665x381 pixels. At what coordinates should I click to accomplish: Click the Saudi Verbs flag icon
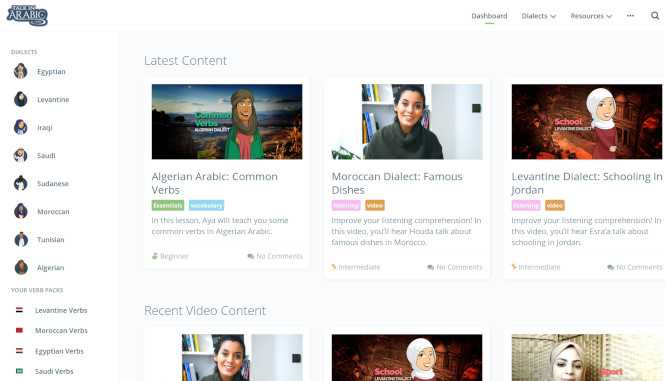20,371
